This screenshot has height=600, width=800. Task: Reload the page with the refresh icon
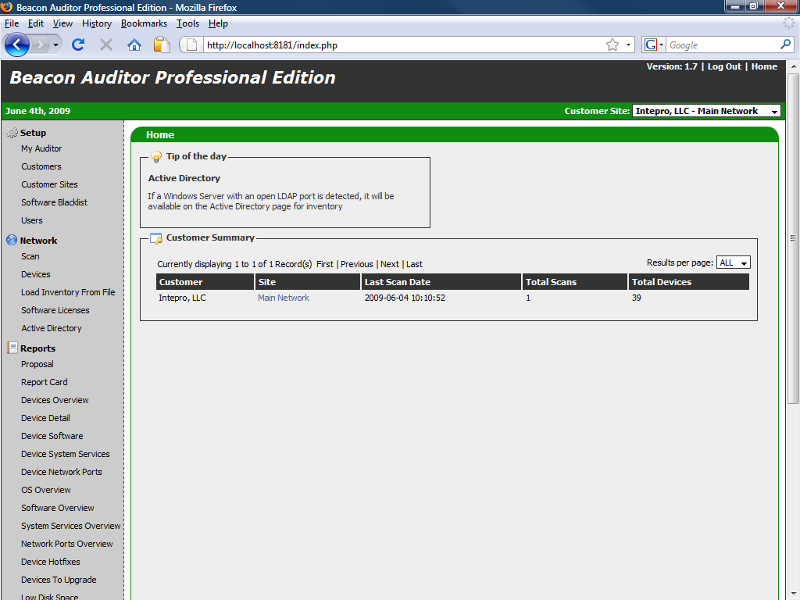point(78,45)
